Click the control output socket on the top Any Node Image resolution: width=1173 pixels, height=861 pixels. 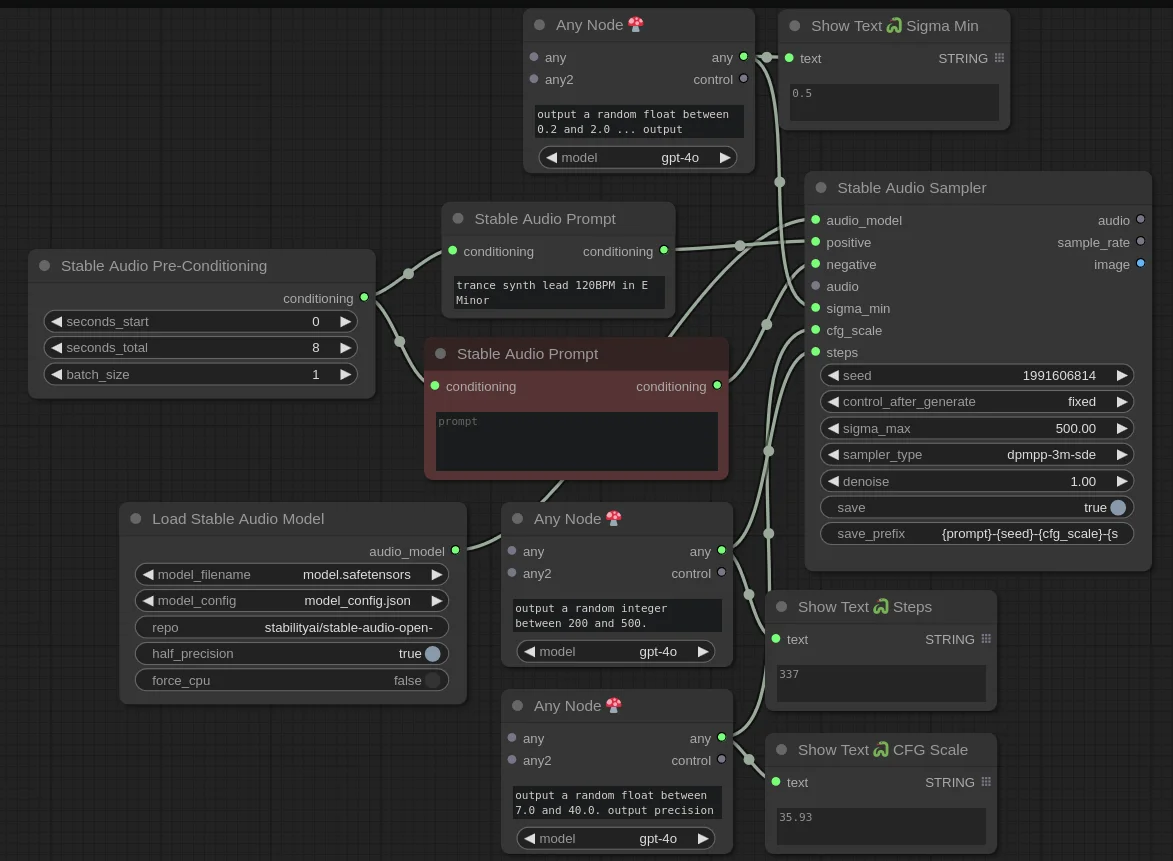[744, 79]
